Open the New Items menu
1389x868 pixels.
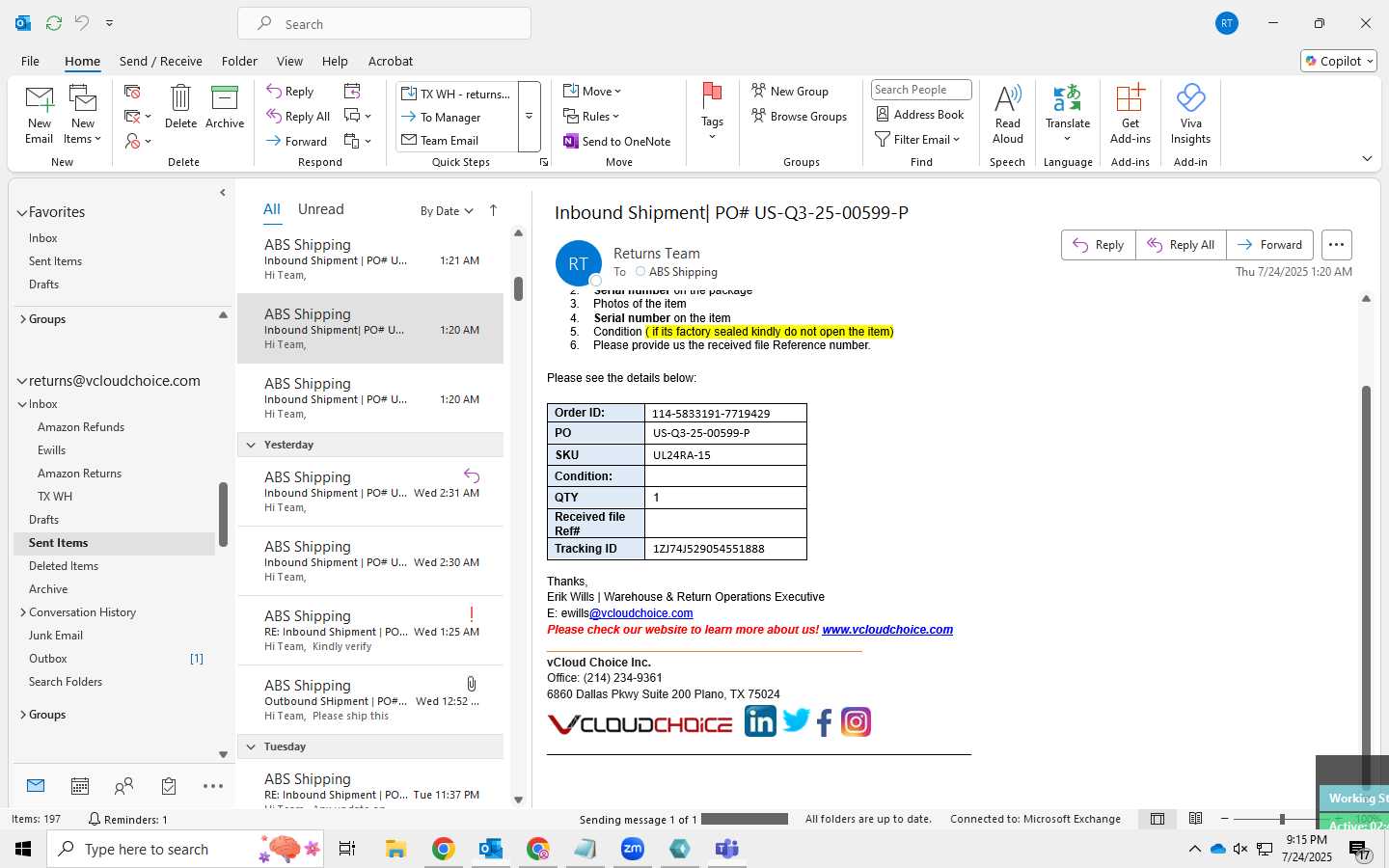point(83,114)
